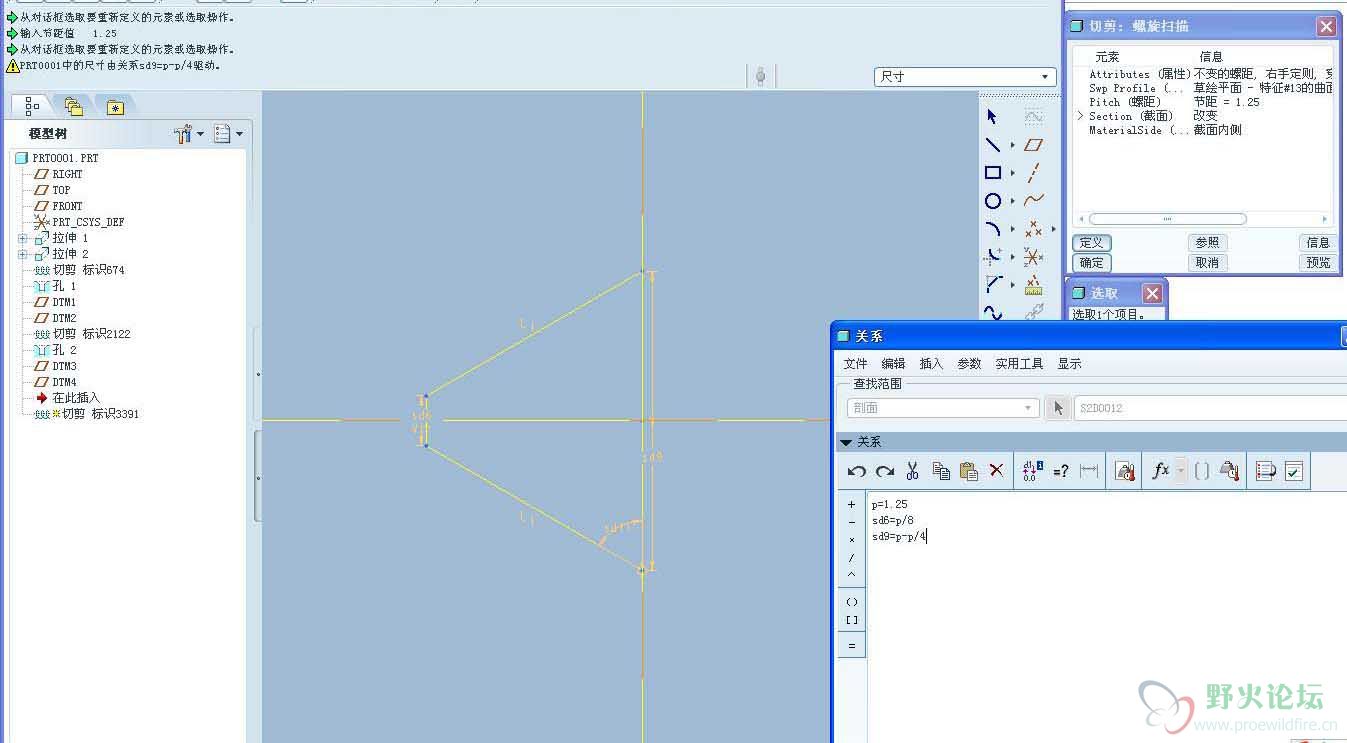The width and height of the screenshot is (1347, 743).
Task: Insert the division slash operator
Action: point(851,558)
